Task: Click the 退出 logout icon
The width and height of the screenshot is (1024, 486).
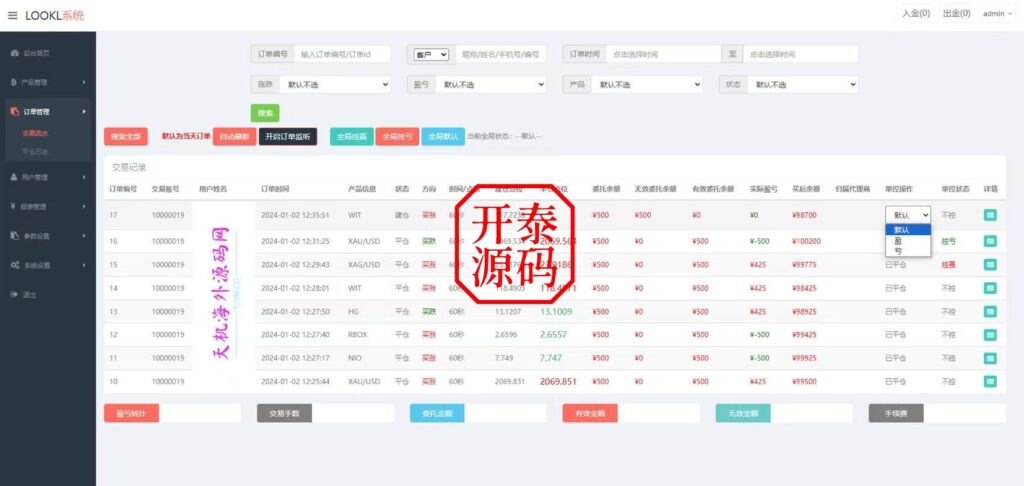Action: click(14, 295)
